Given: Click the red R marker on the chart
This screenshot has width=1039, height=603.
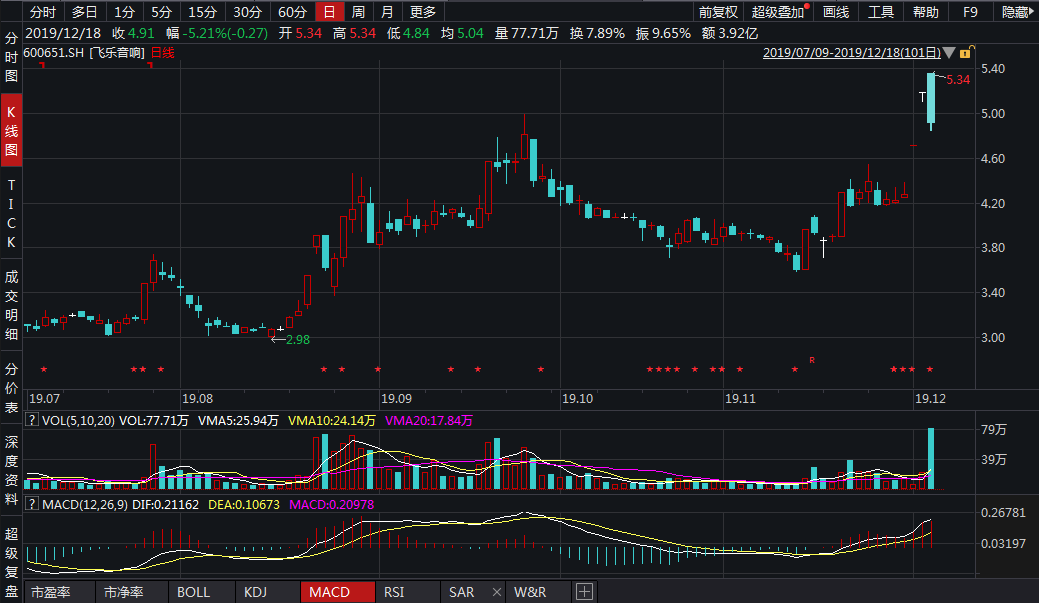Looking at the screenshot, I should pos(812,360).
